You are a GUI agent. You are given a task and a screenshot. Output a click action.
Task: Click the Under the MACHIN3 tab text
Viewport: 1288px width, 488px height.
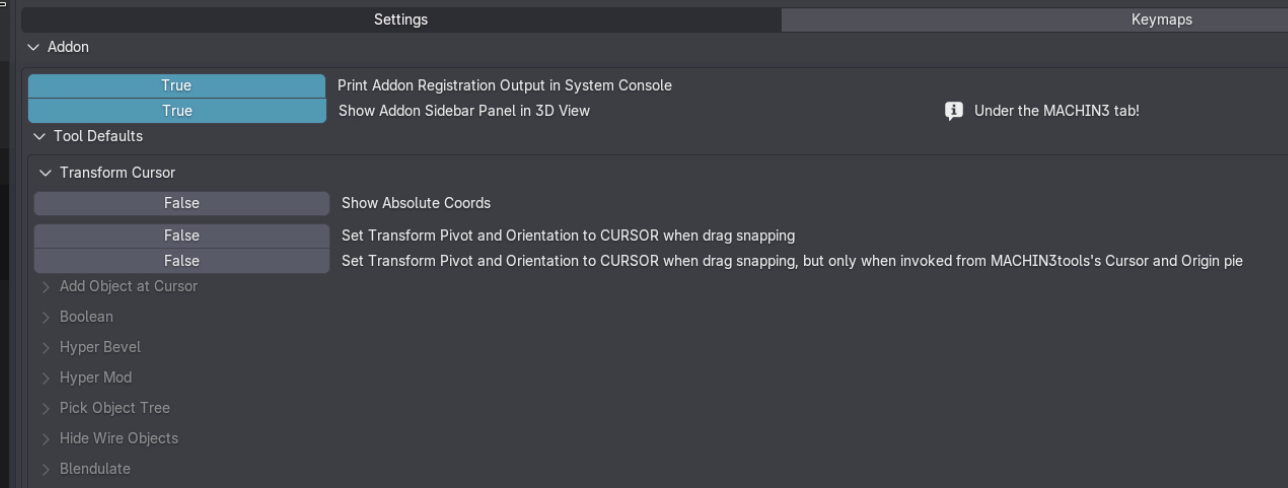click(x=1057, y=111)
